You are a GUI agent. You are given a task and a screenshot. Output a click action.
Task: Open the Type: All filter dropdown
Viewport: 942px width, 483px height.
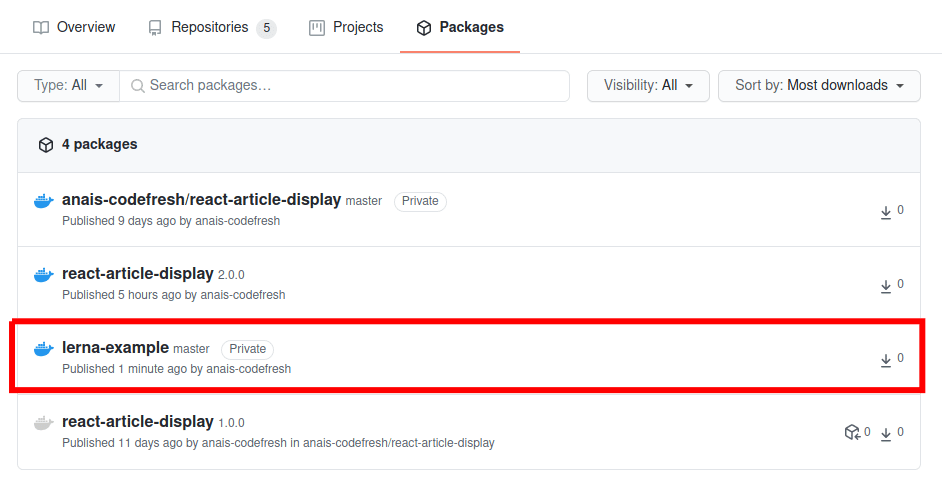[68, 86]
